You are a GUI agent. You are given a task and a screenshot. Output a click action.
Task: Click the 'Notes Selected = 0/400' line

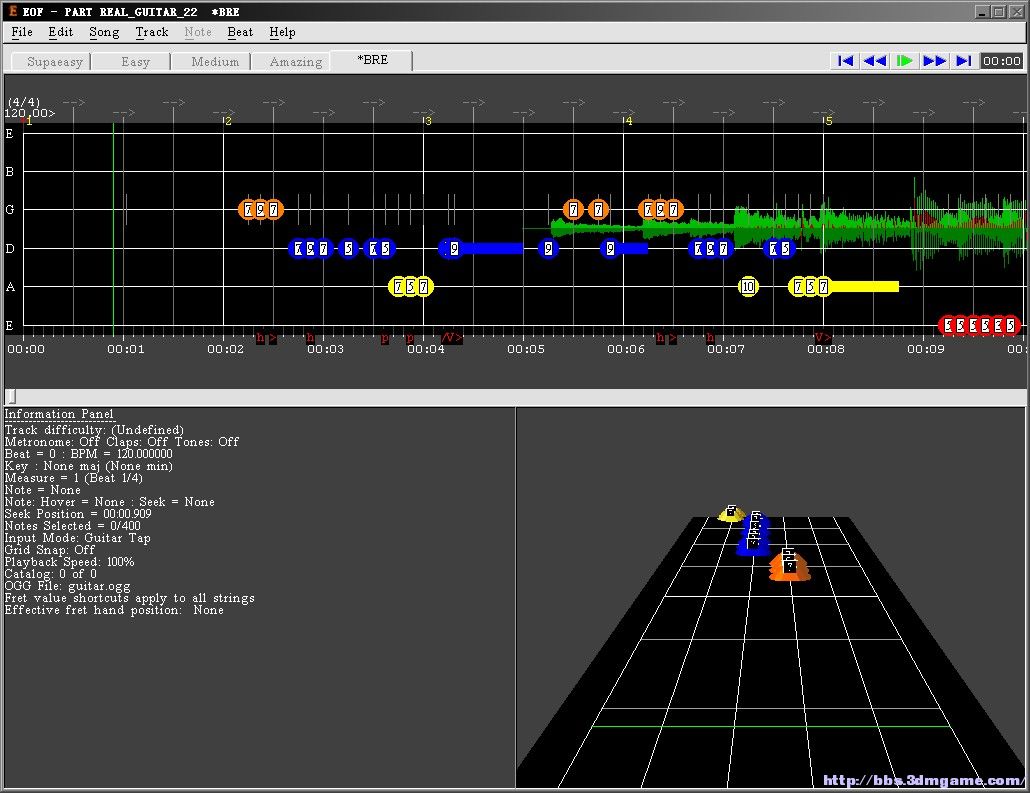72,526
